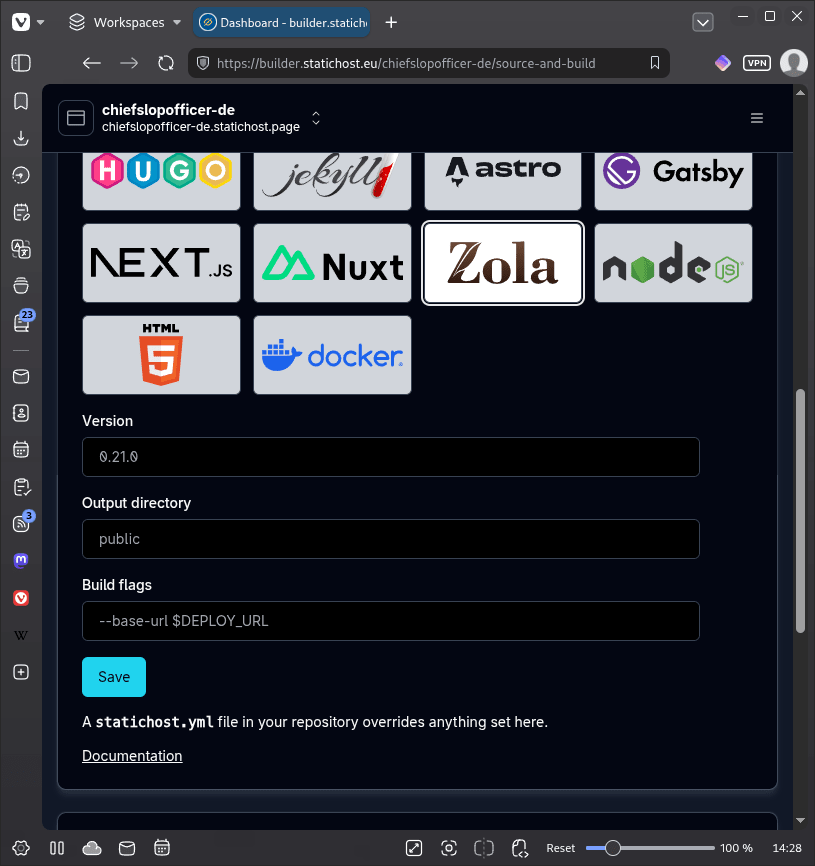
Task: Open the Notes panel
Action: [21, 212]
